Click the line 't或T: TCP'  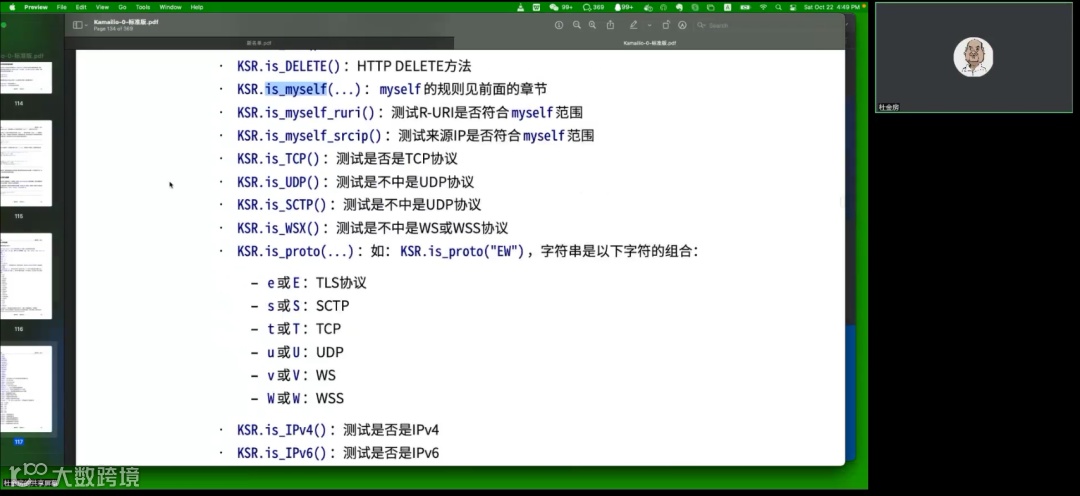304,329
